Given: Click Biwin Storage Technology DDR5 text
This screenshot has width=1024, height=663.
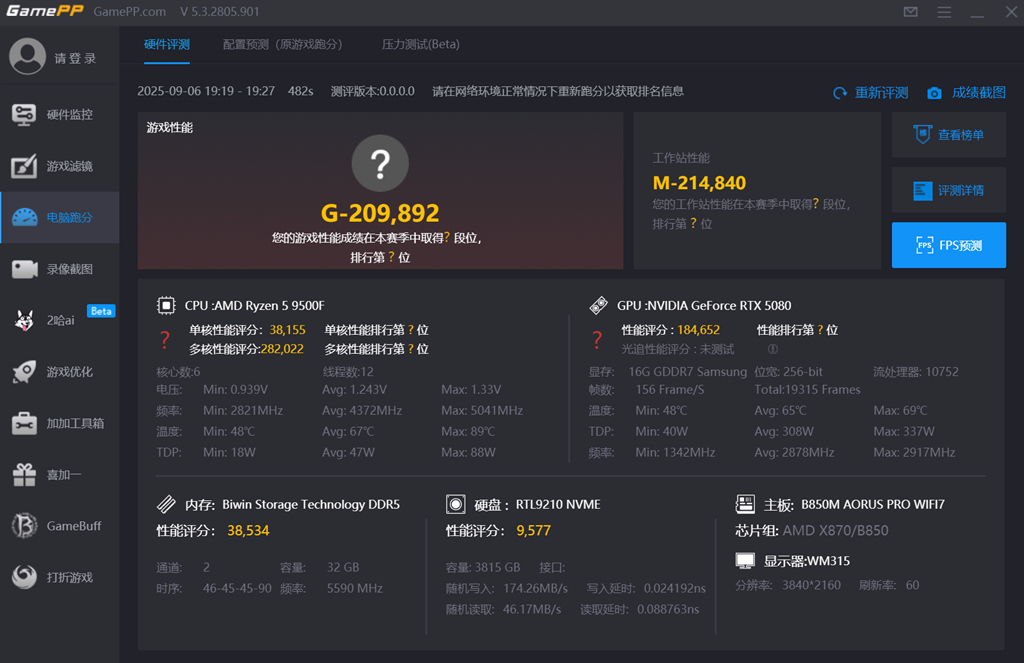Looking at the screenshot, I should pyautogui.click(x=311, y=504).
